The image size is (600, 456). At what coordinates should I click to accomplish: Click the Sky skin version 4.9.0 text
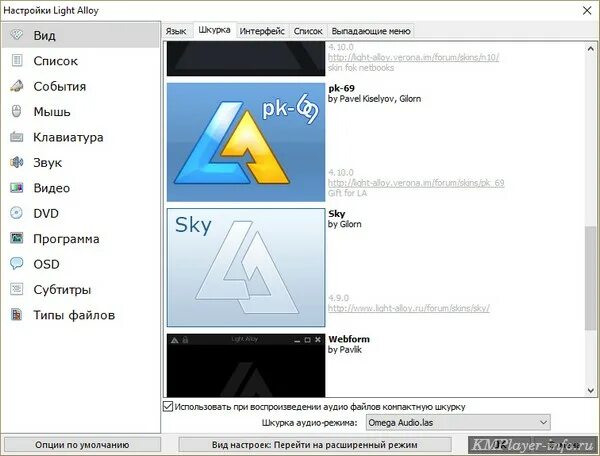(x=338, y=298)
